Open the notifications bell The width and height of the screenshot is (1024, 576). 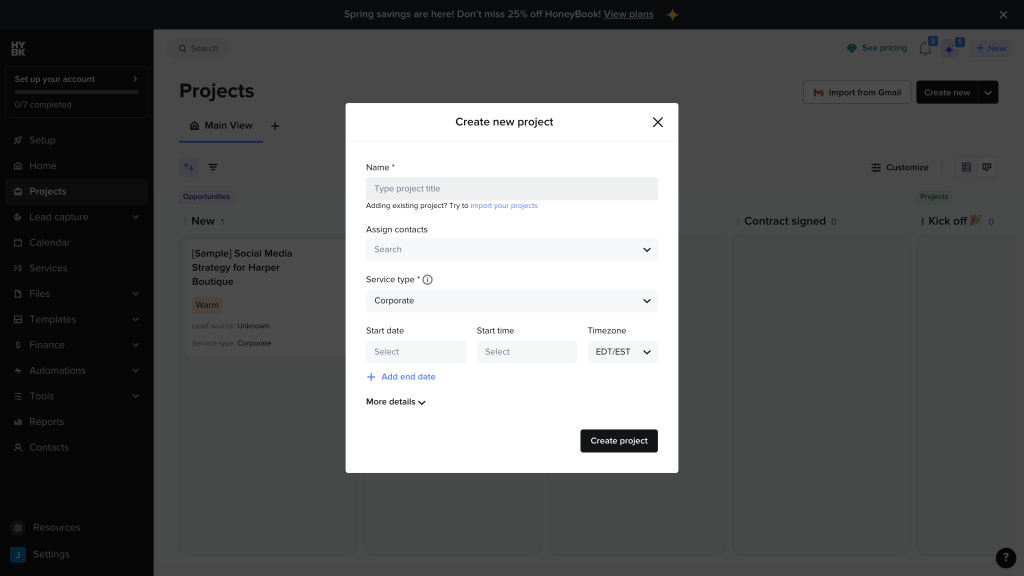pyautogui.click(x=925, y=48)
